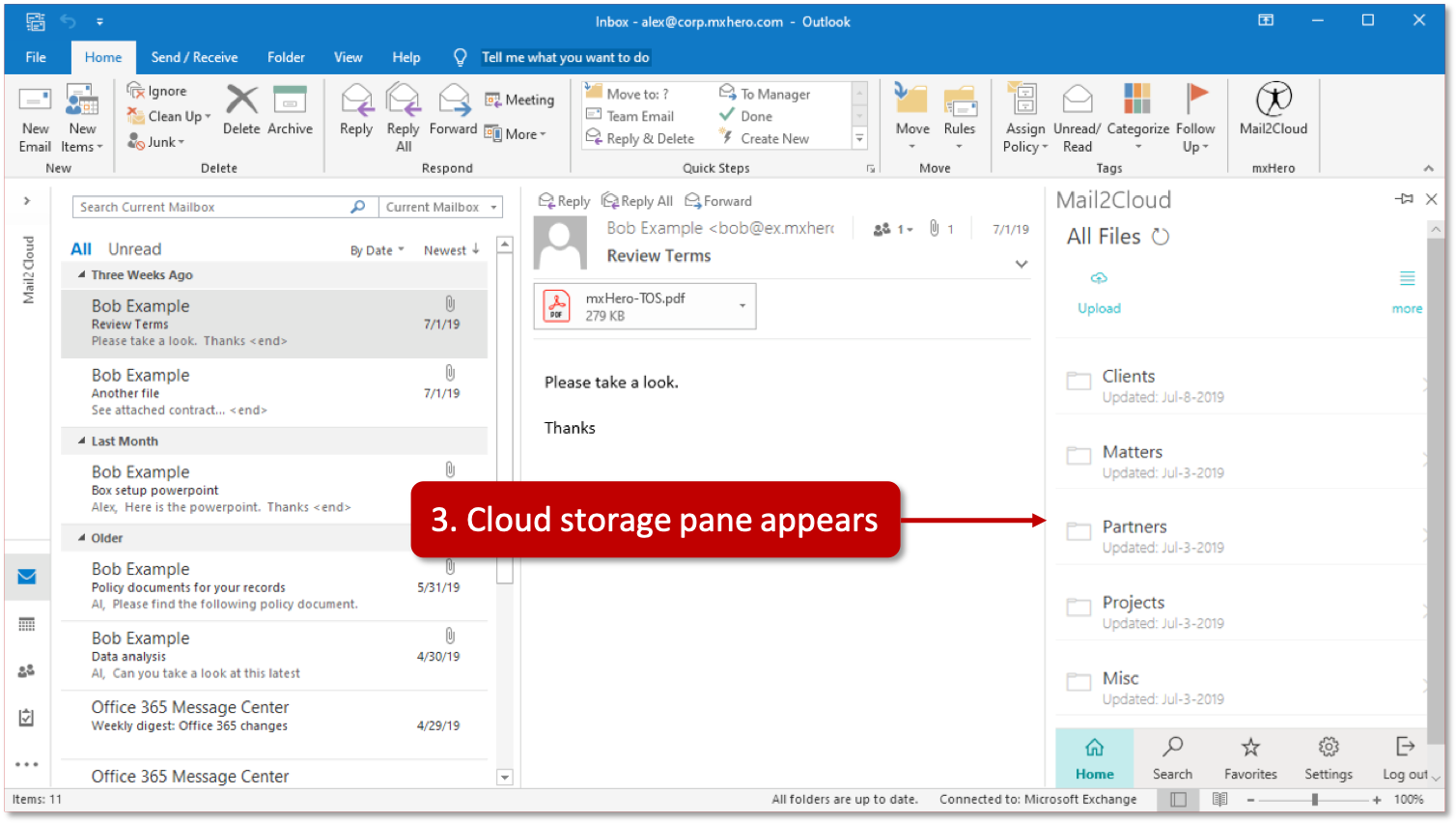1456x823 pixels.
Task: Open the mxHero-TOS.pdf attachment
Action: [x=633, y=306]
